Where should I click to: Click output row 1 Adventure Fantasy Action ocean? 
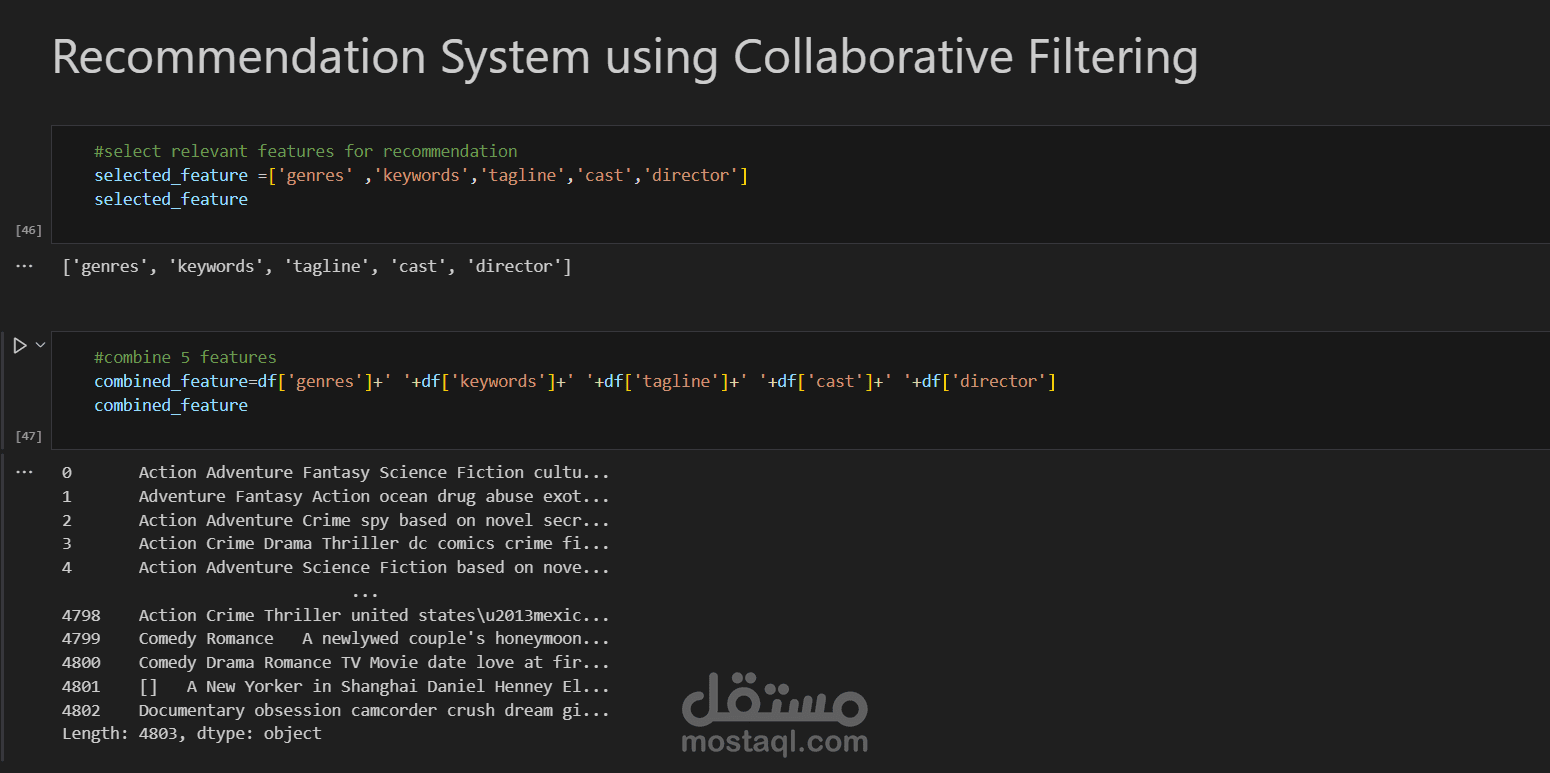[336, 496]
